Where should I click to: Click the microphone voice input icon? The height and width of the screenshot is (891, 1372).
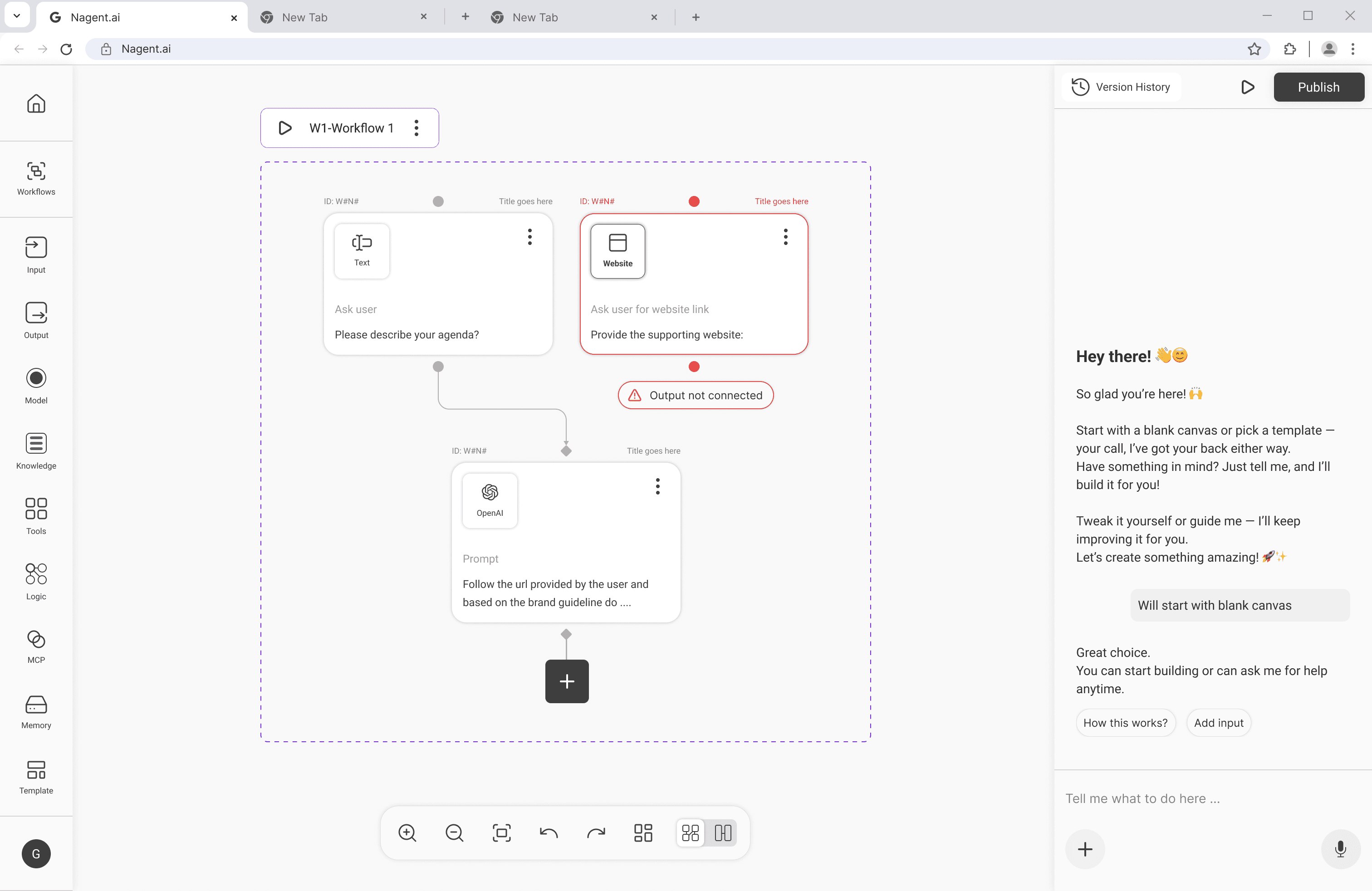pos(1340,848)
